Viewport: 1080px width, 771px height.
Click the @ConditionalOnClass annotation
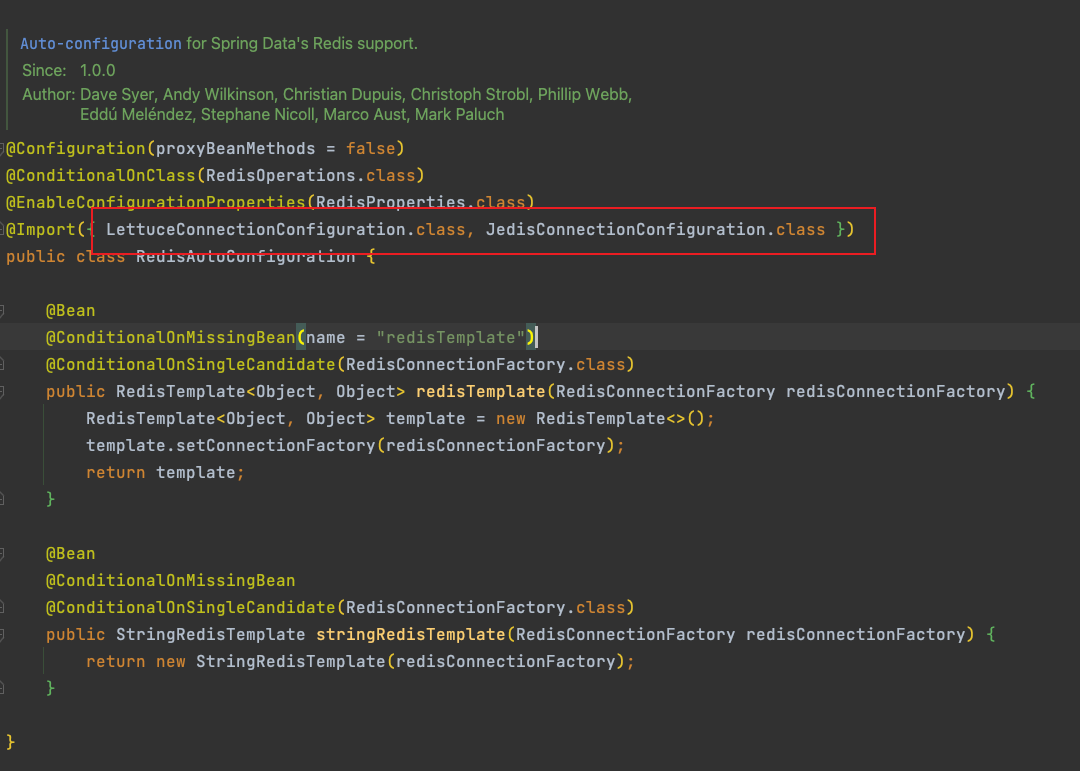point(101,175)
